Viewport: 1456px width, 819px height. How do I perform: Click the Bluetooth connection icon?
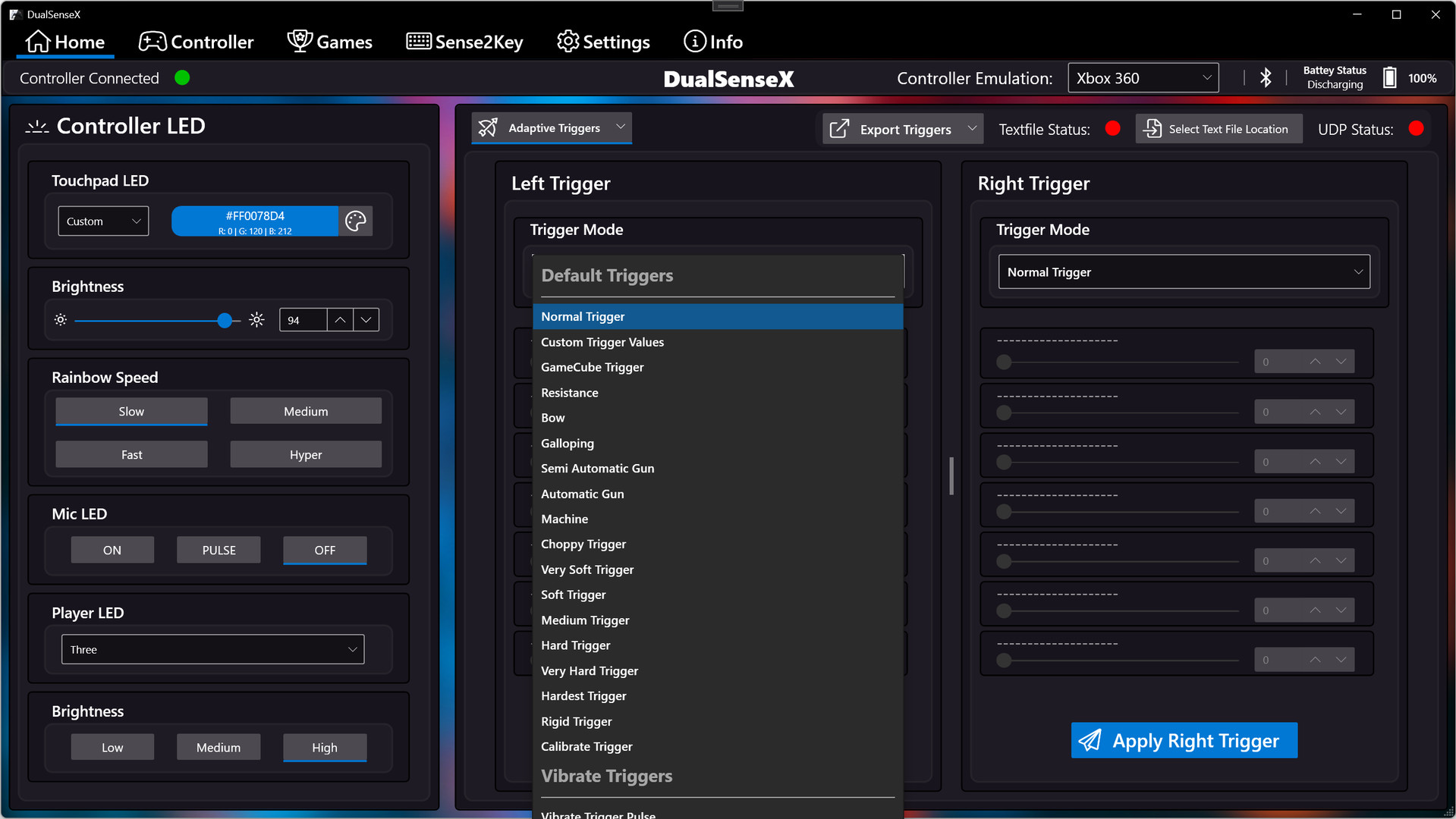1265,78
